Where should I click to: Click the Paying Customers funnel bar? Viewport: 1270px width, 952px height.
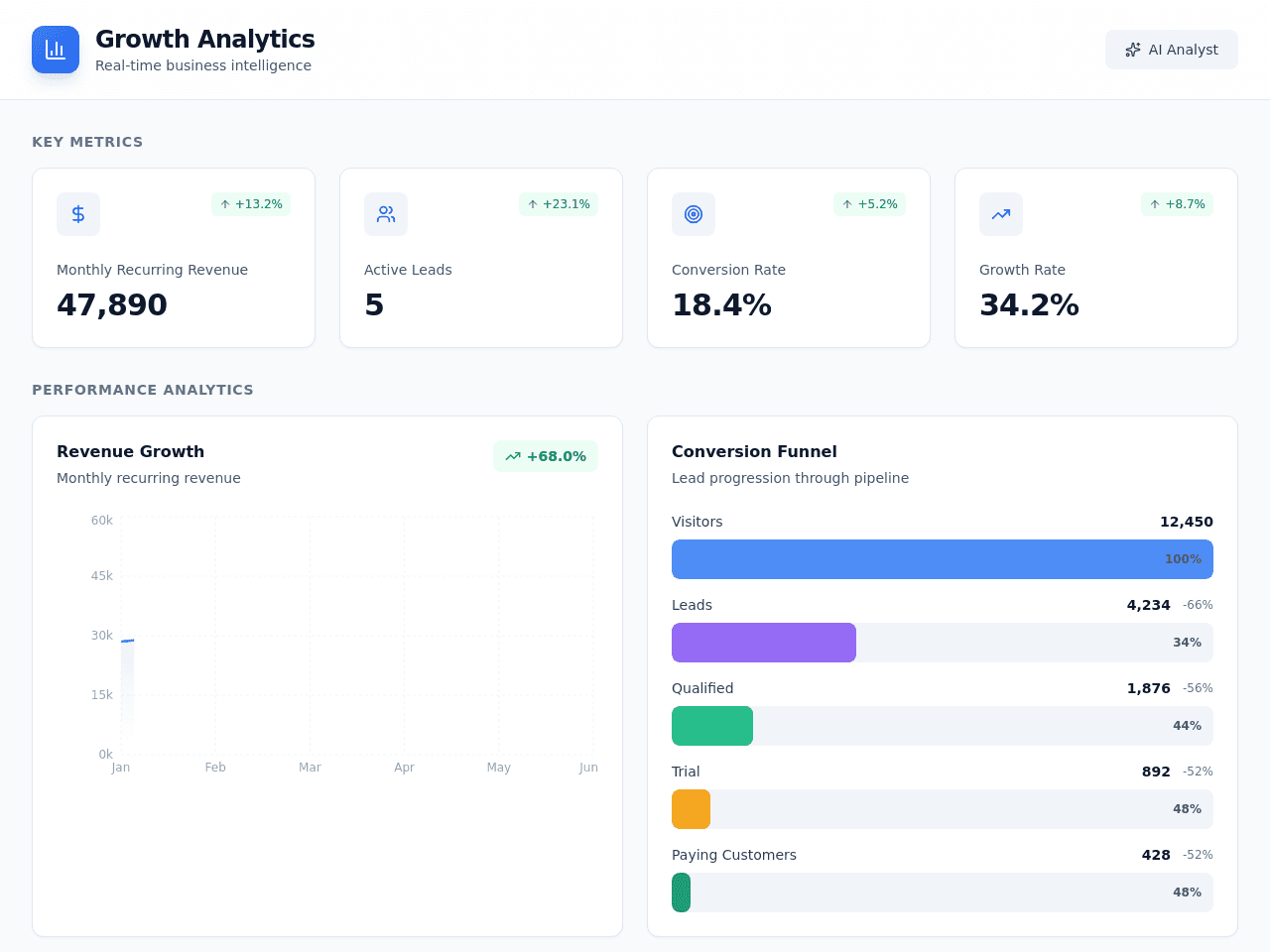681,892
